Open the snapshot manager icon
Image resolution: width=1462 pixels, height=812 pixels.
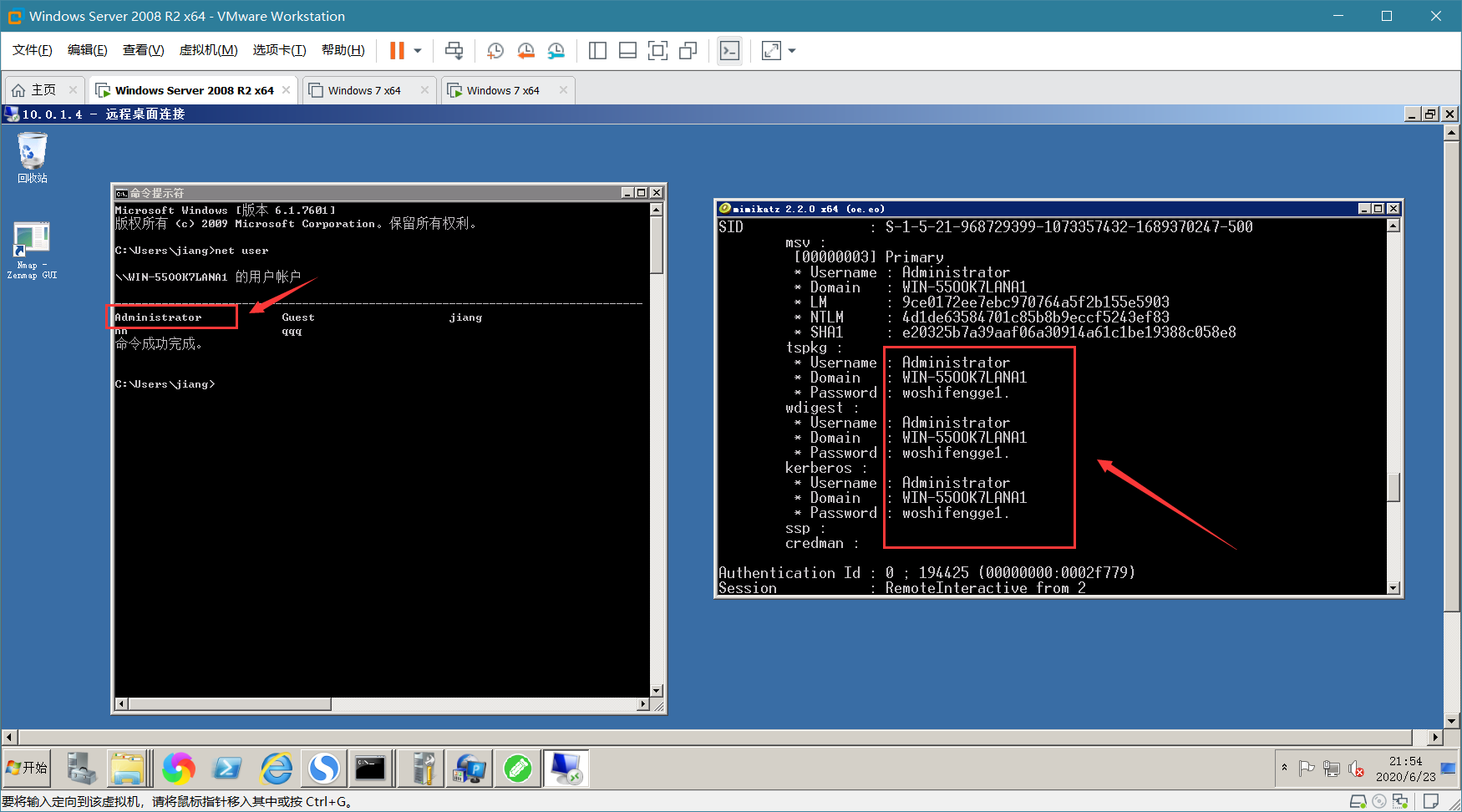coord(556,51)
